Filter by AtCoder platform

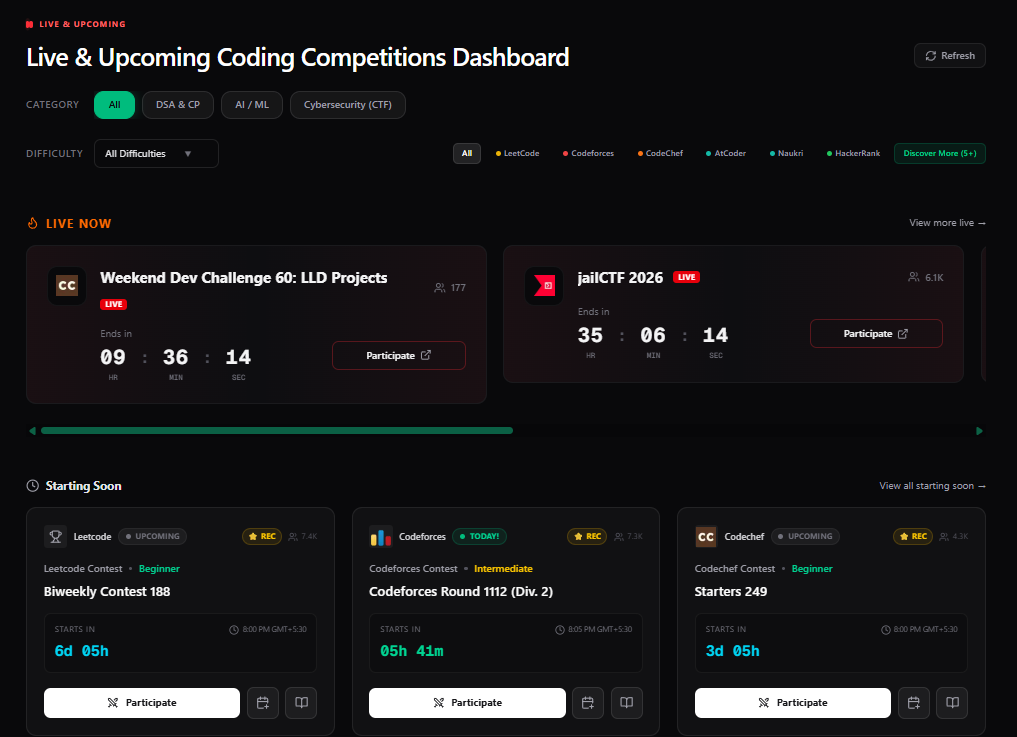tap(726, 154)
